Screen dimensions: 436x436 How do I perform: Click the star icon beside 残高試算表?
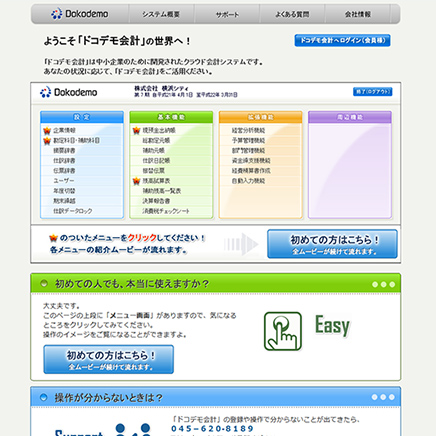[x=136, y=181]
